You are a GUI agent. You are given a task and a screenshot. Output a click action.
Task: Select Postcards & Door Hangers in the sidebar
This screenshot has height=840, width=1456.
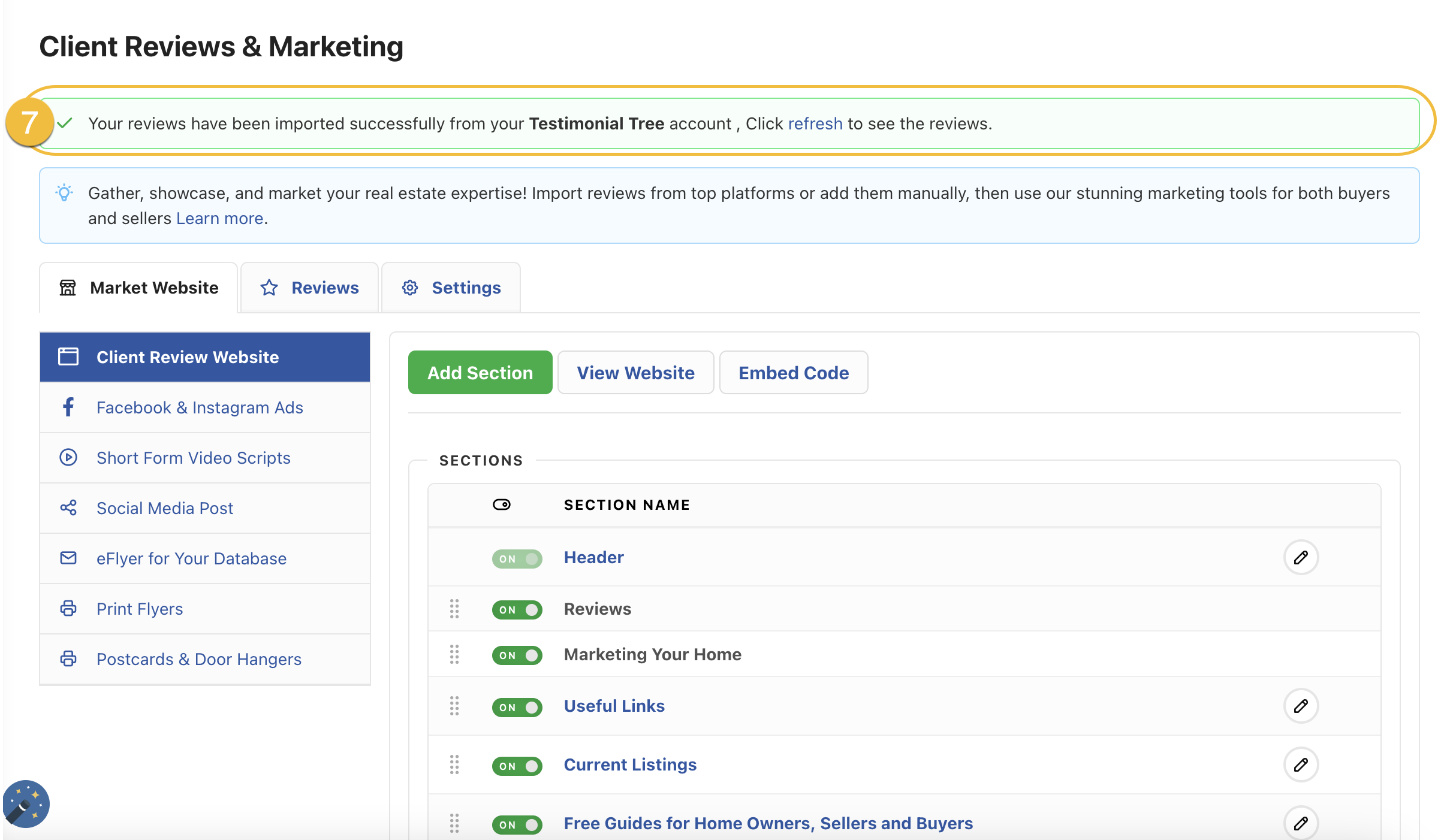point(199,658)
